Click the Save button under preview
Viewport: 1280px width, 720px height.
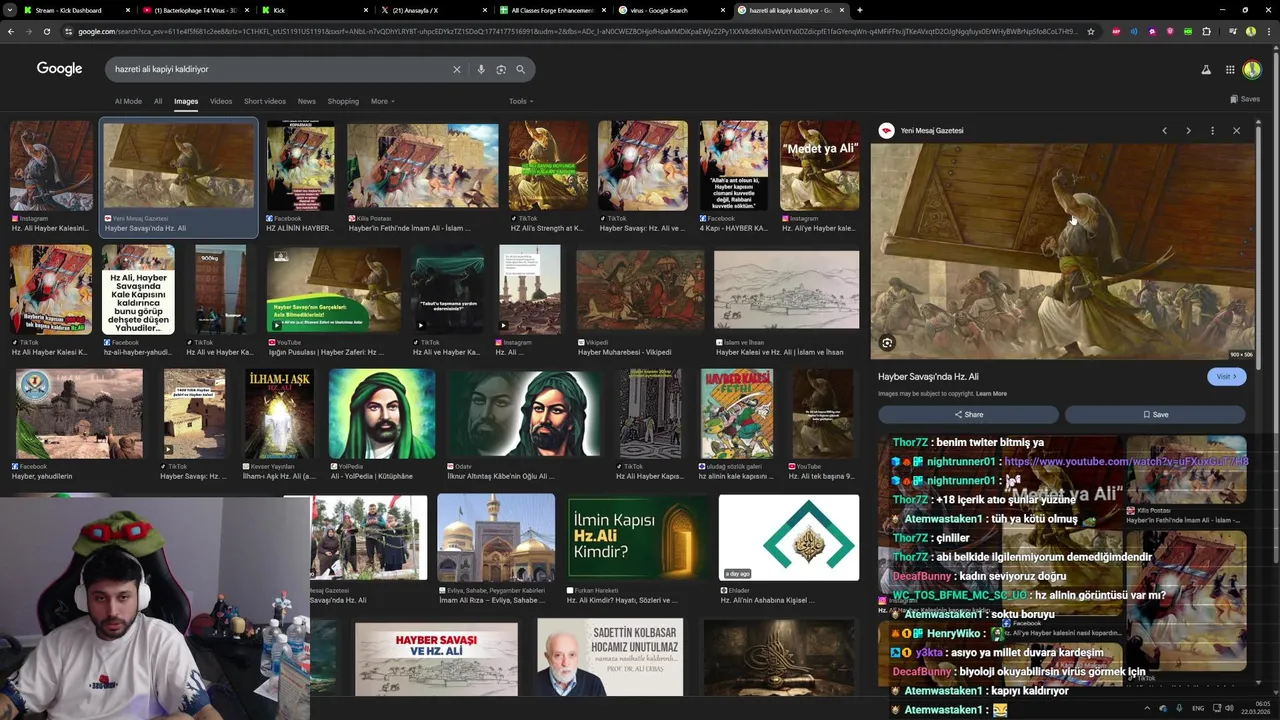click(x=1155, y=414)
